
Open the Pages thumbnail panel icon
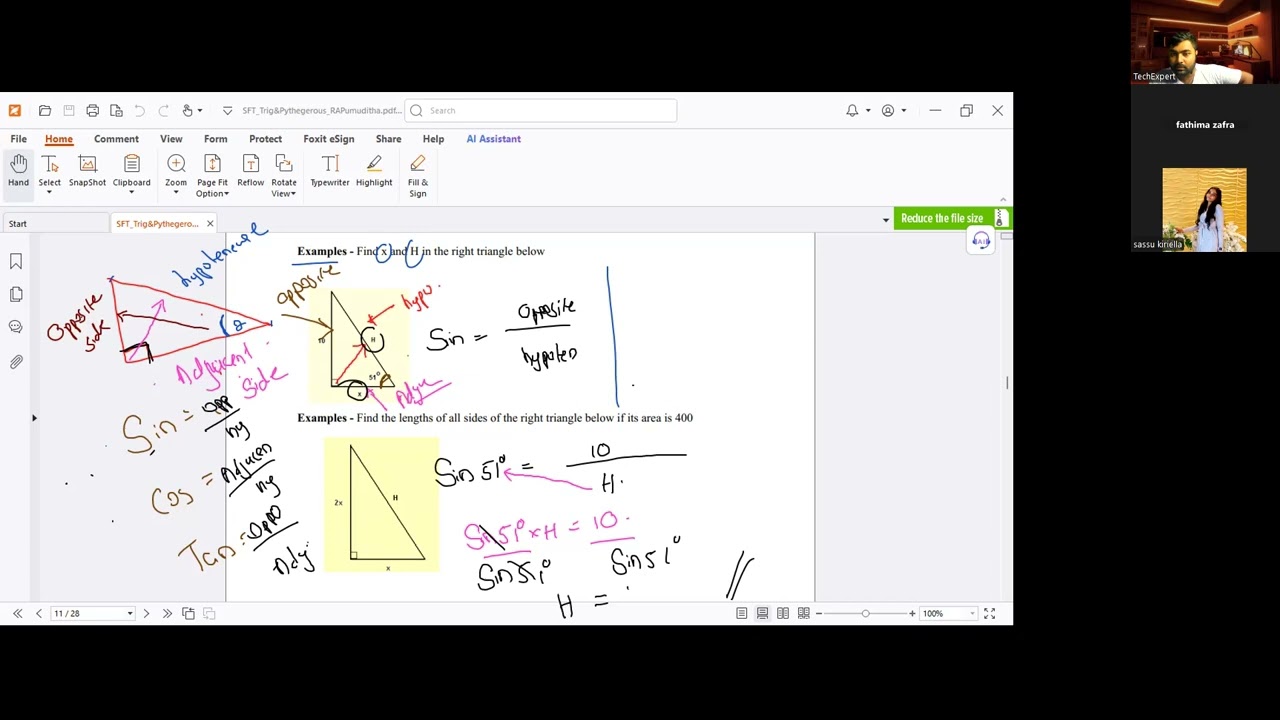16,294
